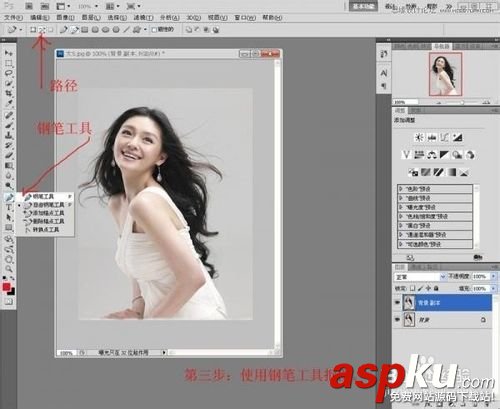Choose Invert adjustment icon

(x=413, y=172)
